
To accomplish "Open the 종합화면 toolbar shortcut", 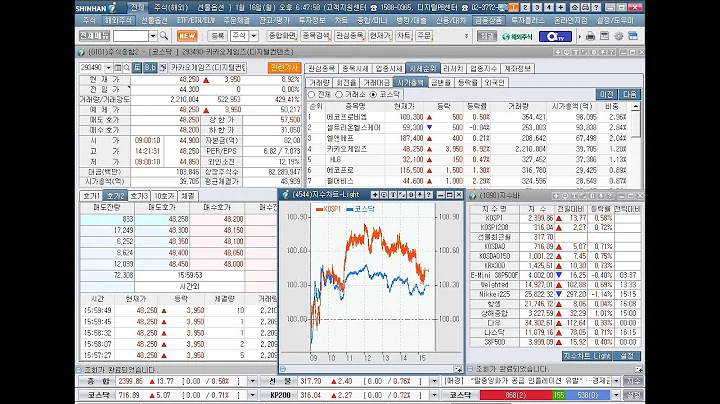I will coord(282,36).
